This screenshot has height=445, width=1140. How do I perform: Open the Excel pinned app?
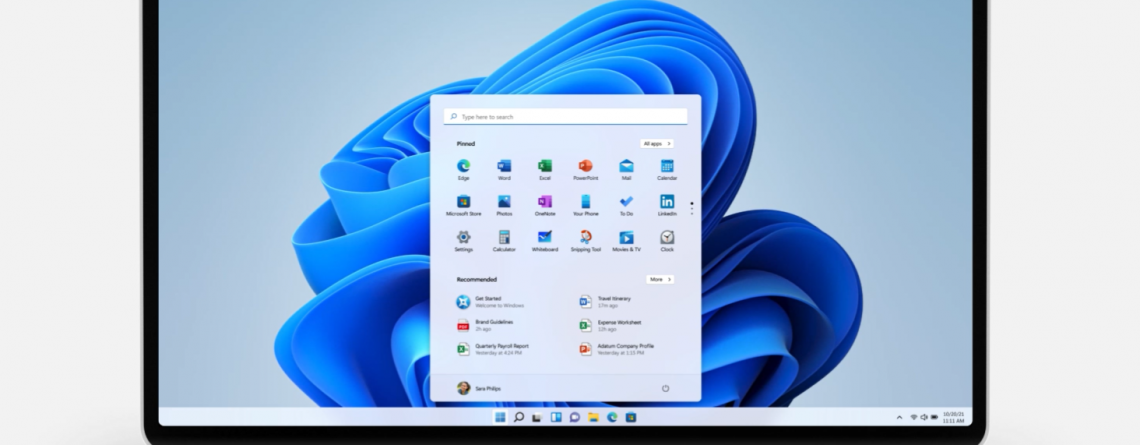click(x=545, y=166)
